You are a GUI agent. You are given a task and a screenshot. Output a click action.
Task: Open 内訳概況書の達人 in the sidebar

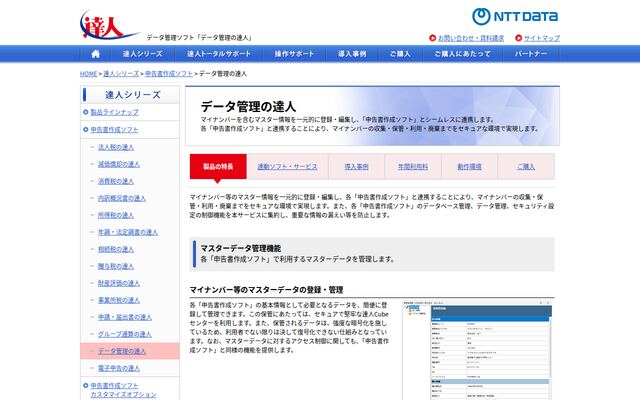[x=122, y=198]
